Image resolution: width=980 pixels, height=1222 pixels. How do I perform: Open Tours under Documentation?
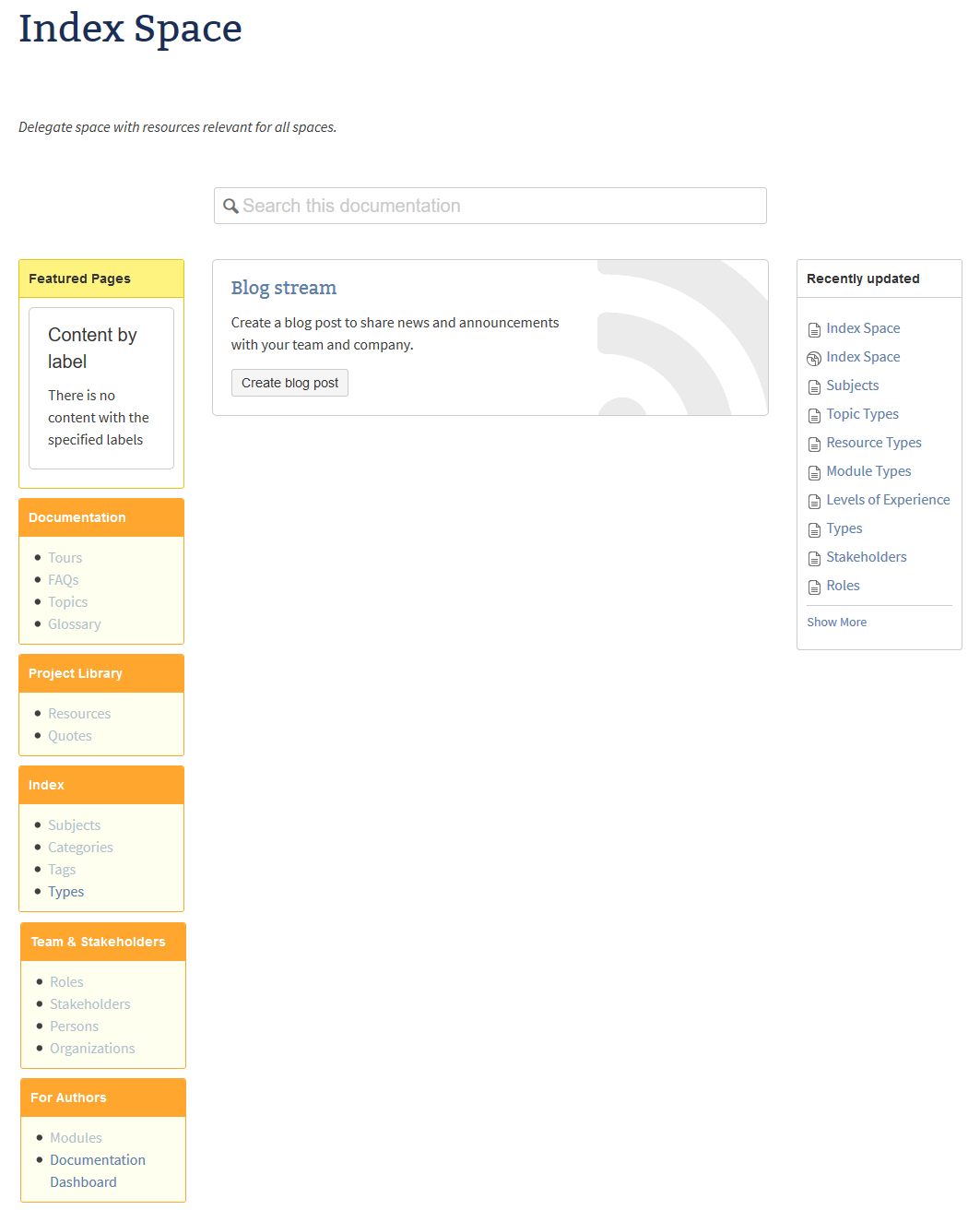(65, 557)
